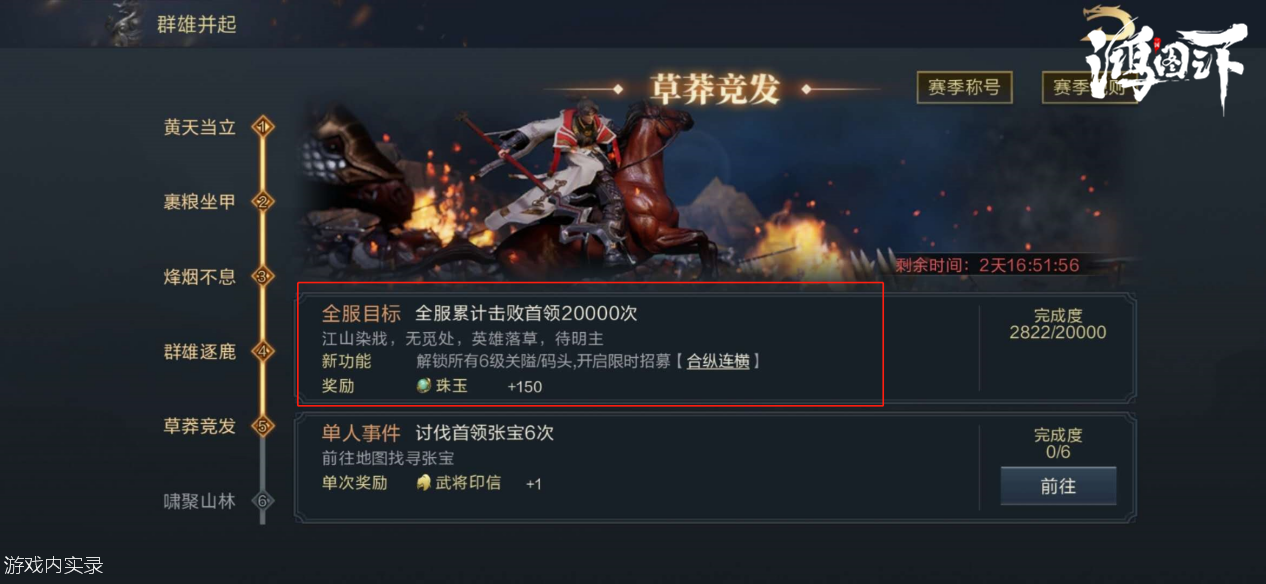Viewport: 1266px width, 584px height.
Task: Click the 群雄并起 header avatar icon
Action: click(126, 23)
